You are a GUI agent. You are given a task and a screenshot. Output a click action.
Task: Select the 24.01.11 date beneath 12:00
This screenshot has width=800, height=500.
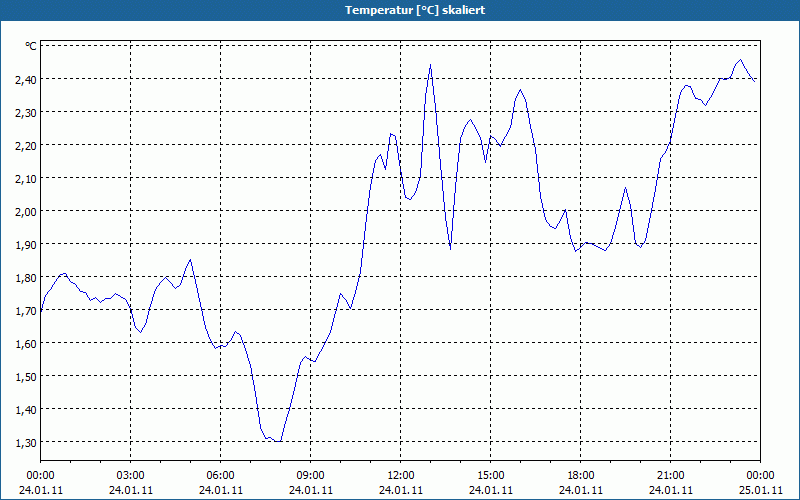tap(401, 490)
